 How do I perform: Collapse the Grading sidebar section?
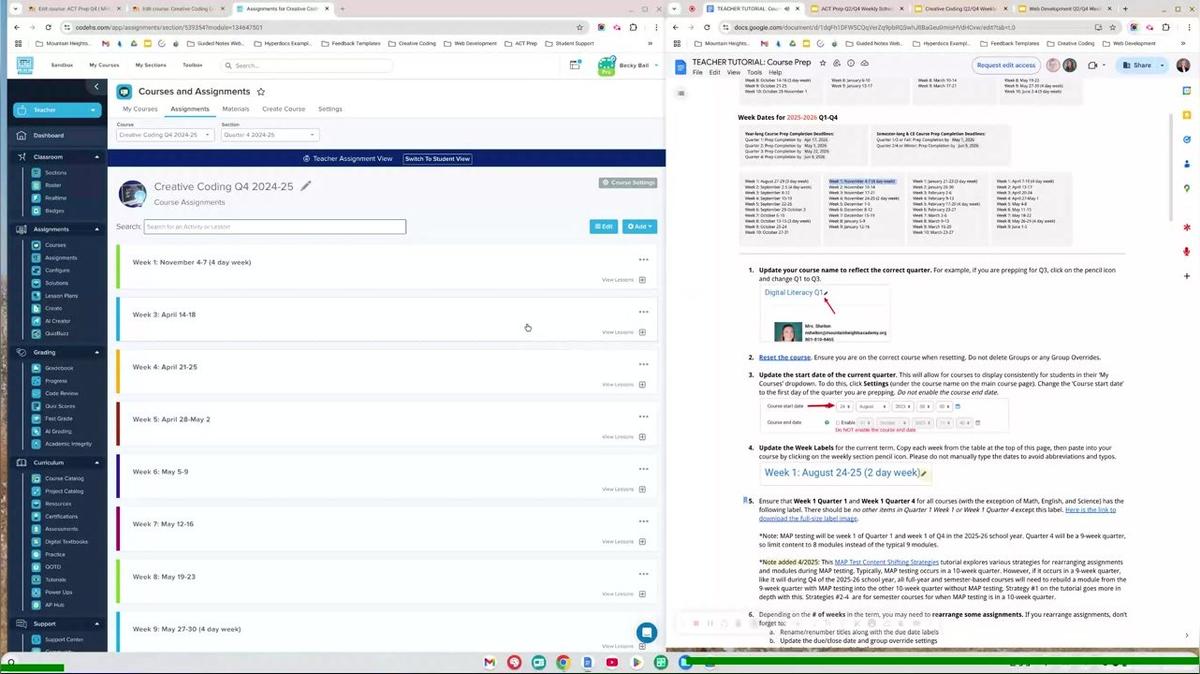coord(97,352)
